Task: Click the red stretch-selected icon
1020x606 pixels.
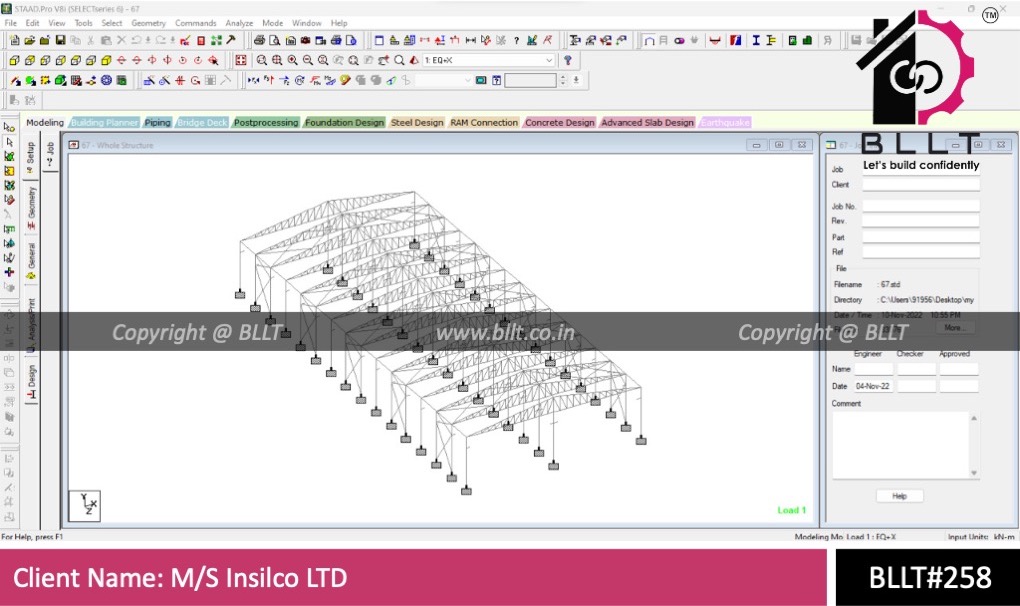Action: point(180,81)
